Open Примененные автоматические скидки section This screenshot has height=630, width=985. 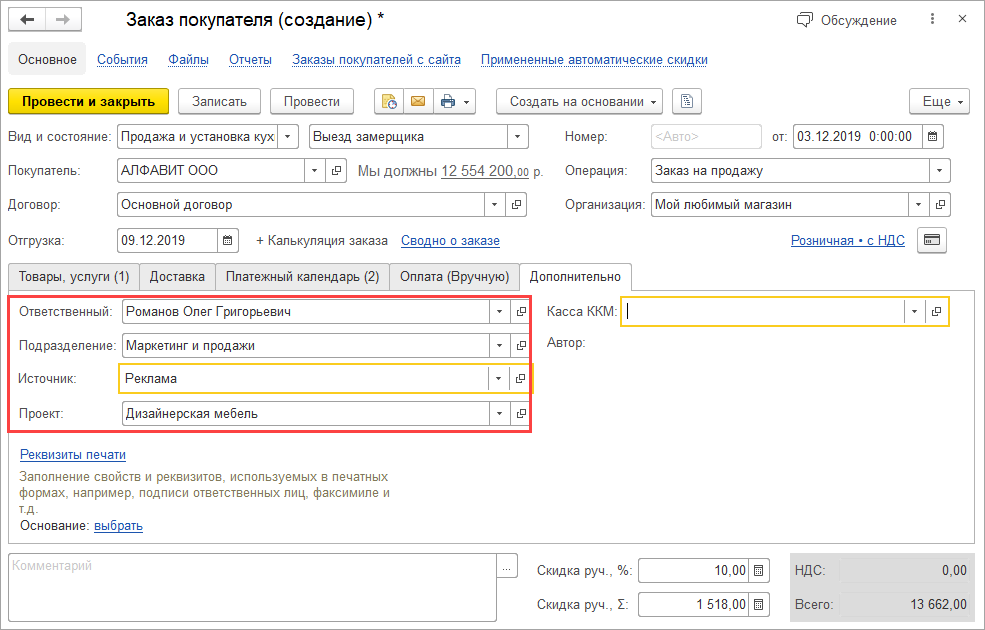point(594,60)
